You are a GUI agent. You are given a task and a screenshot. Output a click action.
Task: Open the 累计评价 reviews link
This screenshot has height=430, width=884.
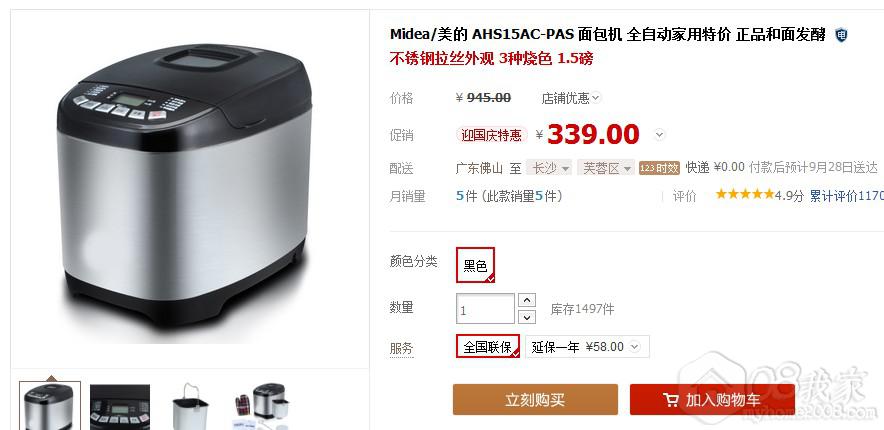[x=846, y=196]
